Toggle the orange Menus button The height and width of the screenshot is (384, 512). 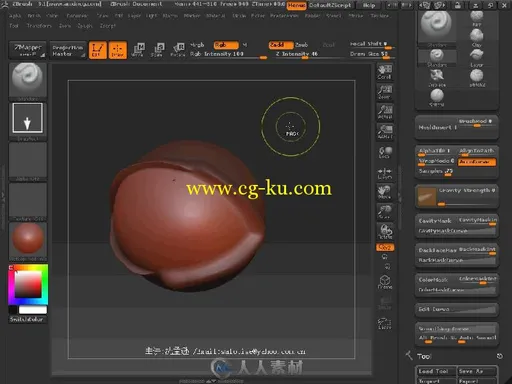pyautogui.click(x=297, y=5)
